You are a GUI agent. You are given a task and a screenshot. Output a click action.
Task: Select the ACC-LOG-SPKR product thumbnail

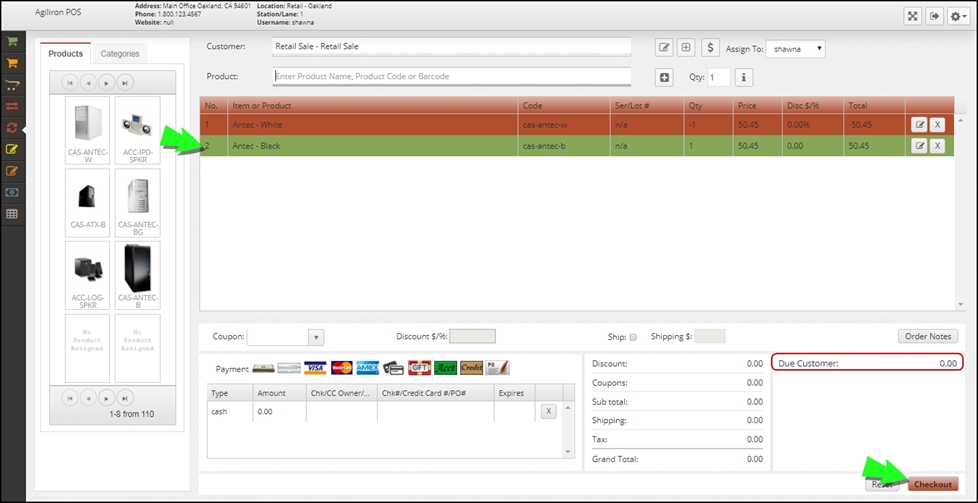87,275
